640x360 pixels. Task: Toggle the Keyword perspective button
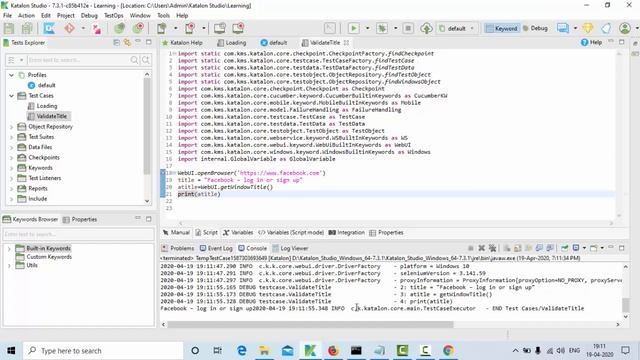point(502,28)
